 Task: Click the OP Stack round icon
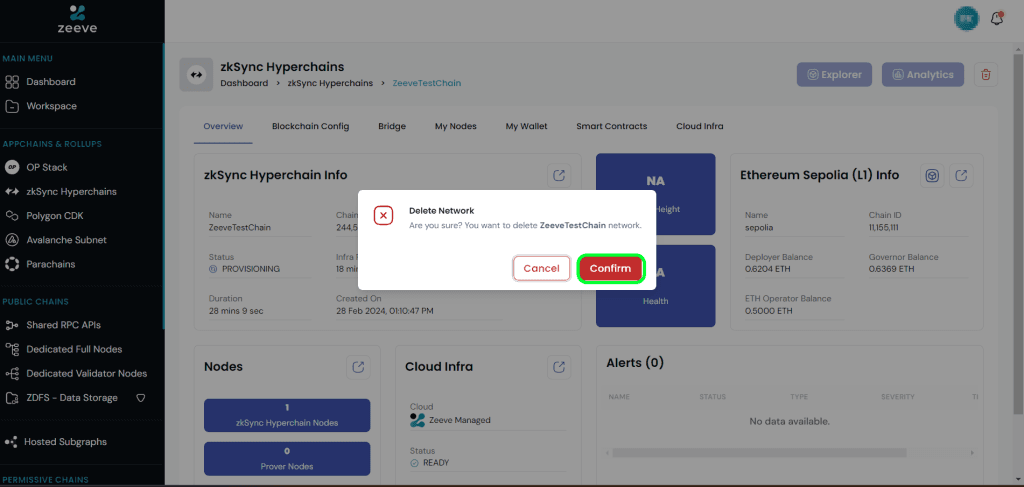(x=12, y=167)
